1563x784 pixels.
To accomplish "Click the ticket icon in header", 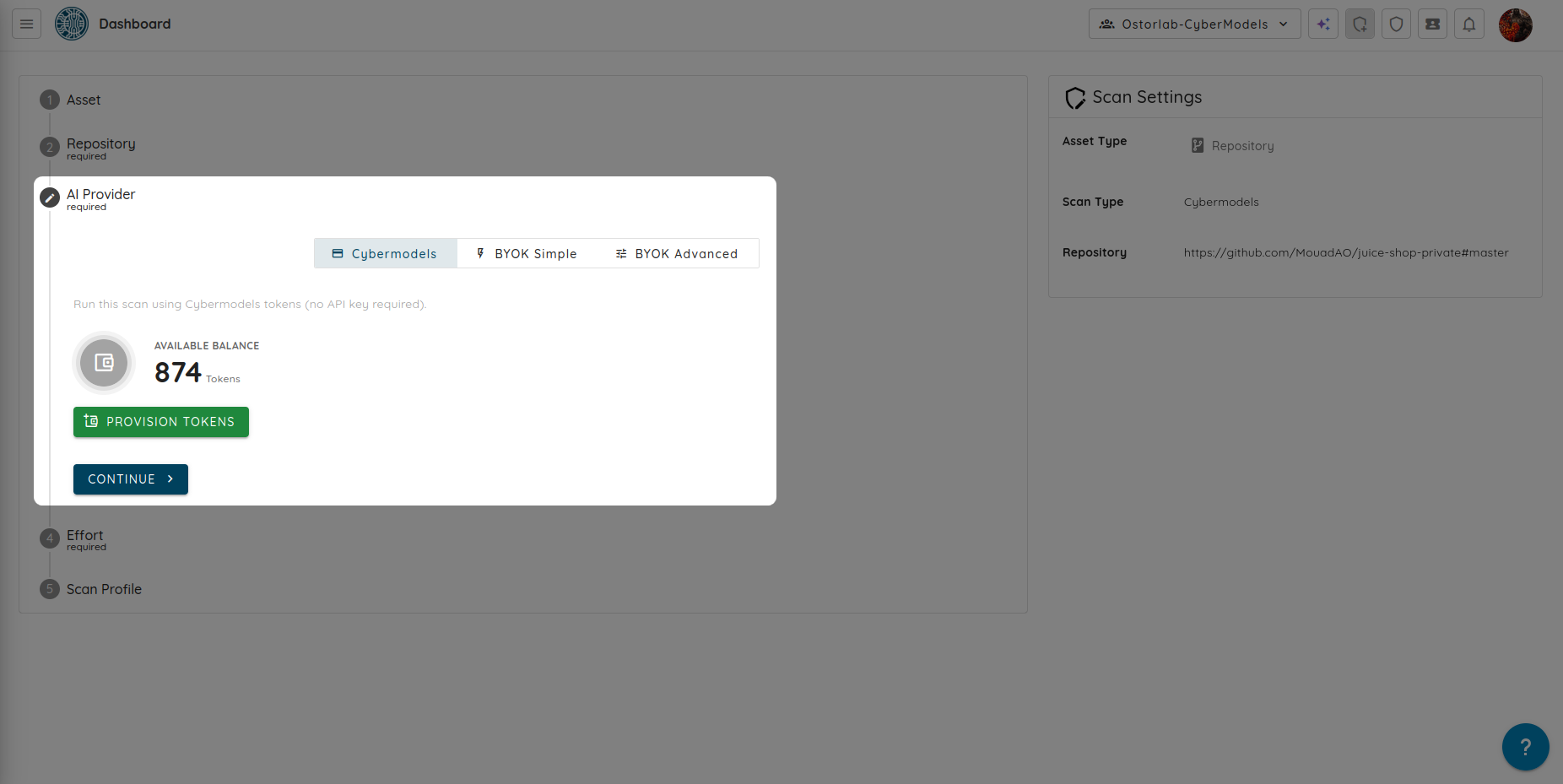I will pyautogui.click(x=1433, y=24).
